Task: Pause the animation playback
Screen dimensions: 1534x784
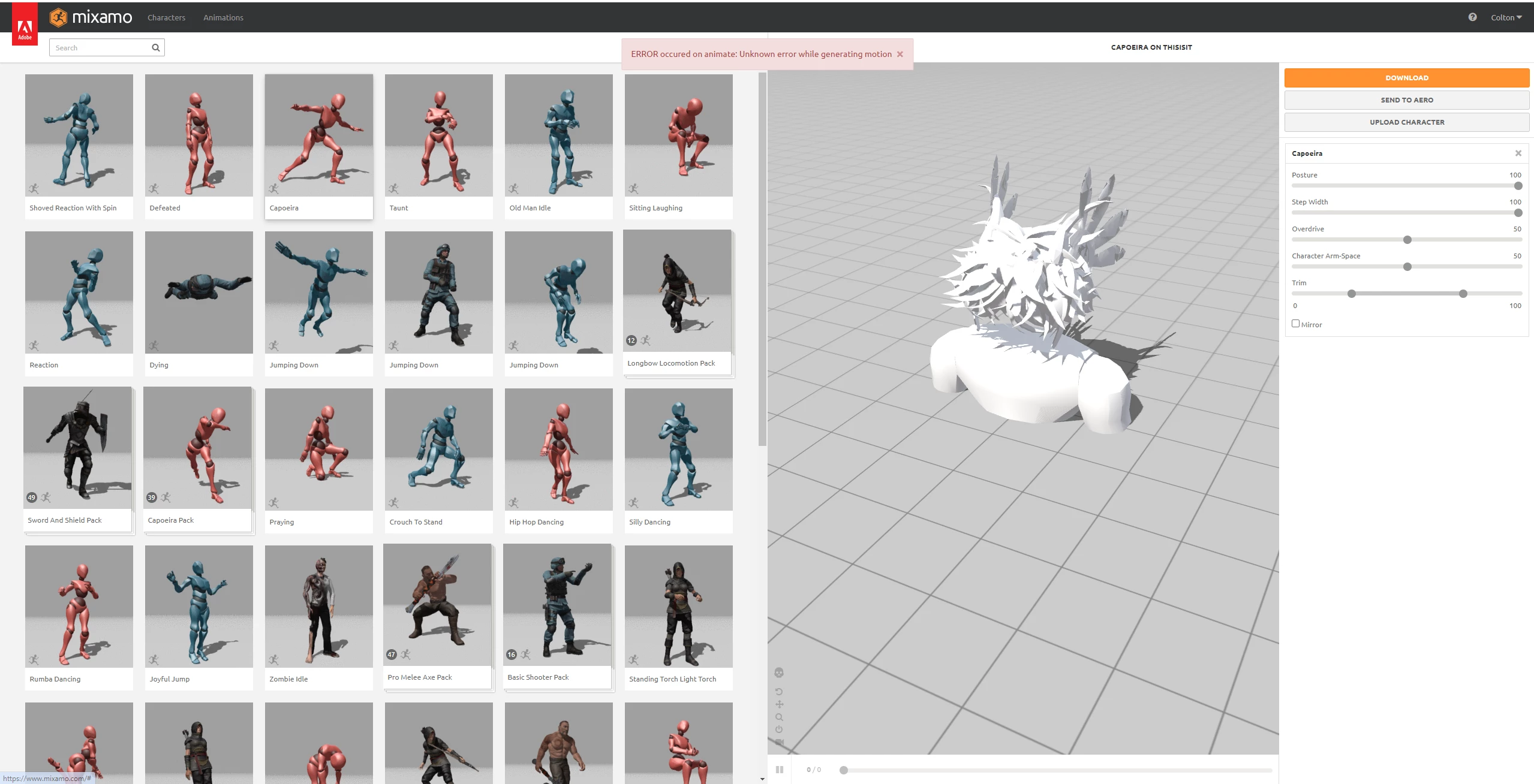Action: (780, 770)
